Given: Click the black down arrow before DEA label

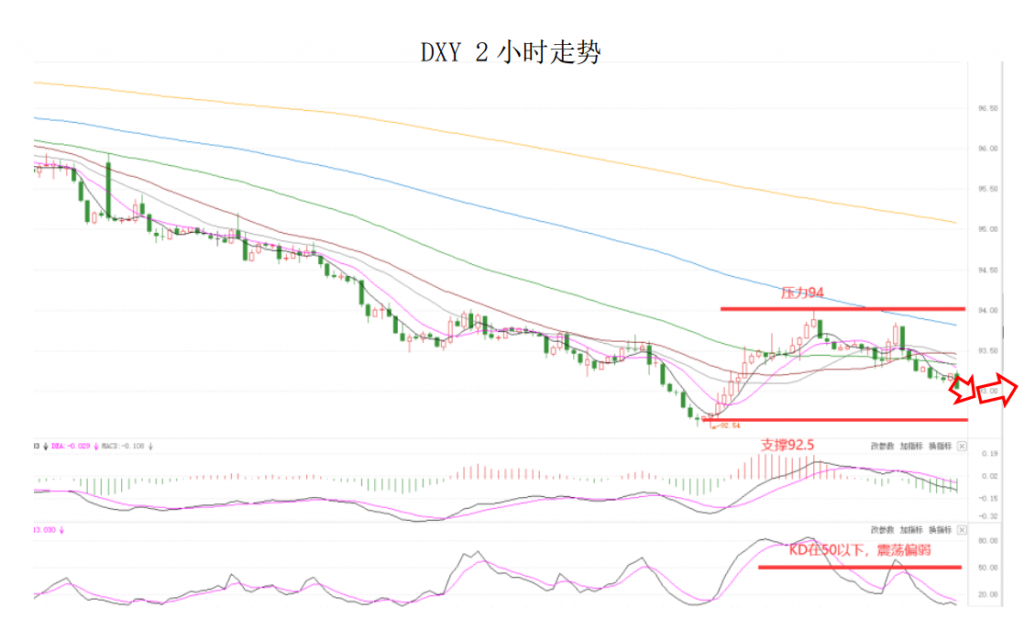Looking at the screenshot, I should 45,447.
